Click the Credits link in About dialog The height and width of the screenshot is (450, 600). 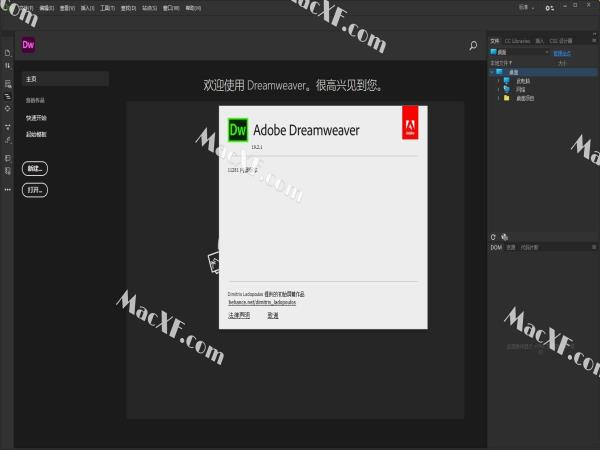point(273,315)
